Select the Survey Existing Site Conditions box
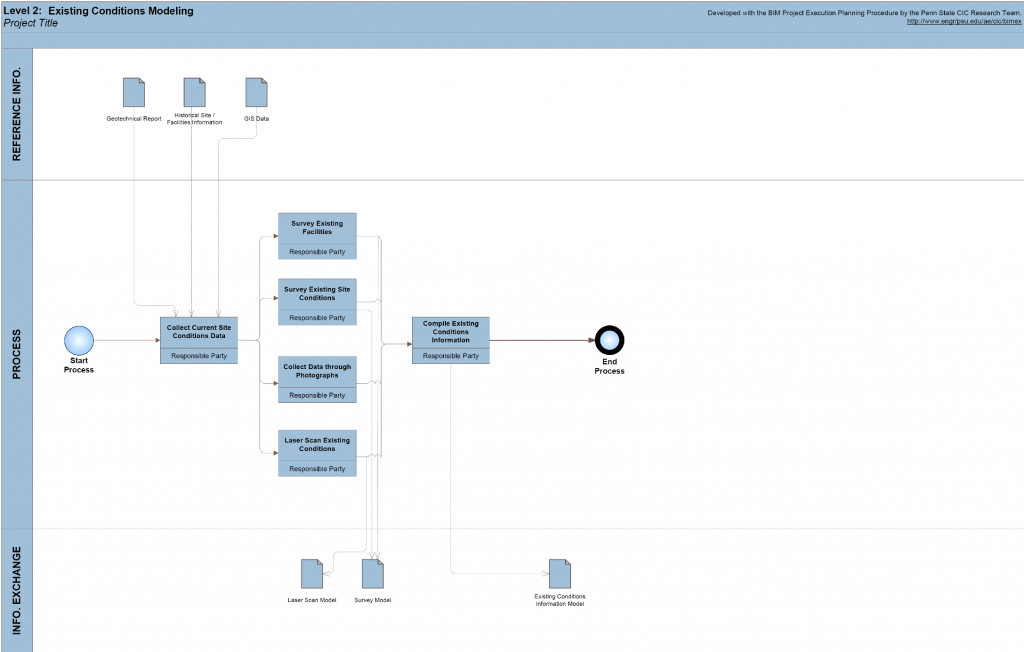 [317, 294]
